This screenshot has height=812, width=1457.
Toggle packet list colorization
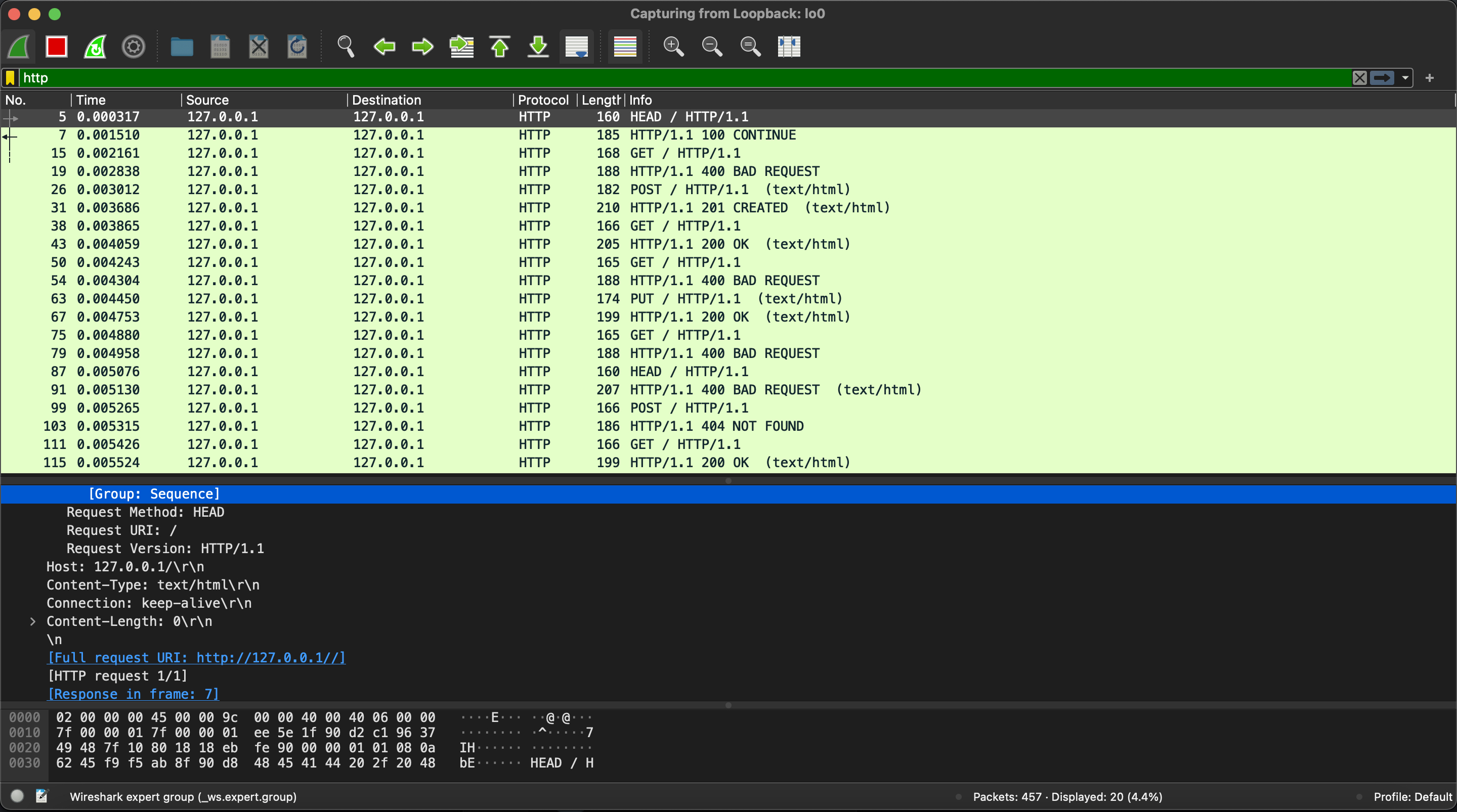click(x=625, y=47)
